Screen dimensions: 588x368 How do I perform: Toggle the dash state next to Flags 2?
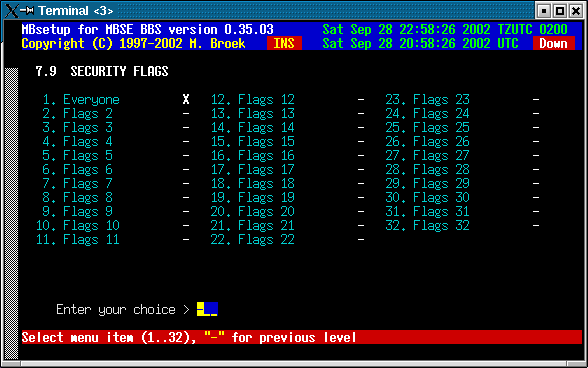pos(186,113)
